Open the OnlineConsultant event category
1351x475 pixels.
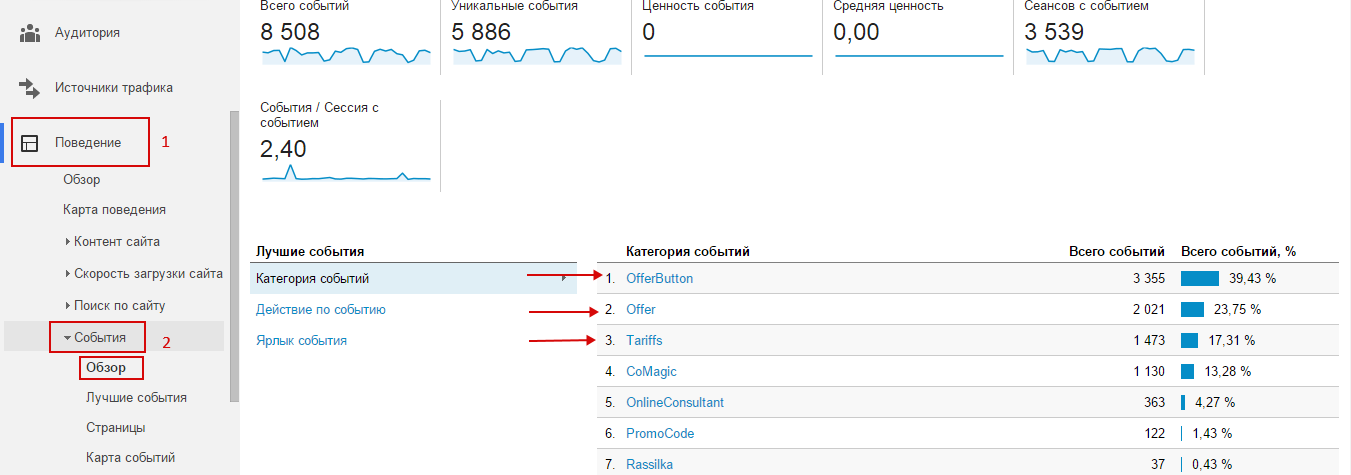(675, 403)
